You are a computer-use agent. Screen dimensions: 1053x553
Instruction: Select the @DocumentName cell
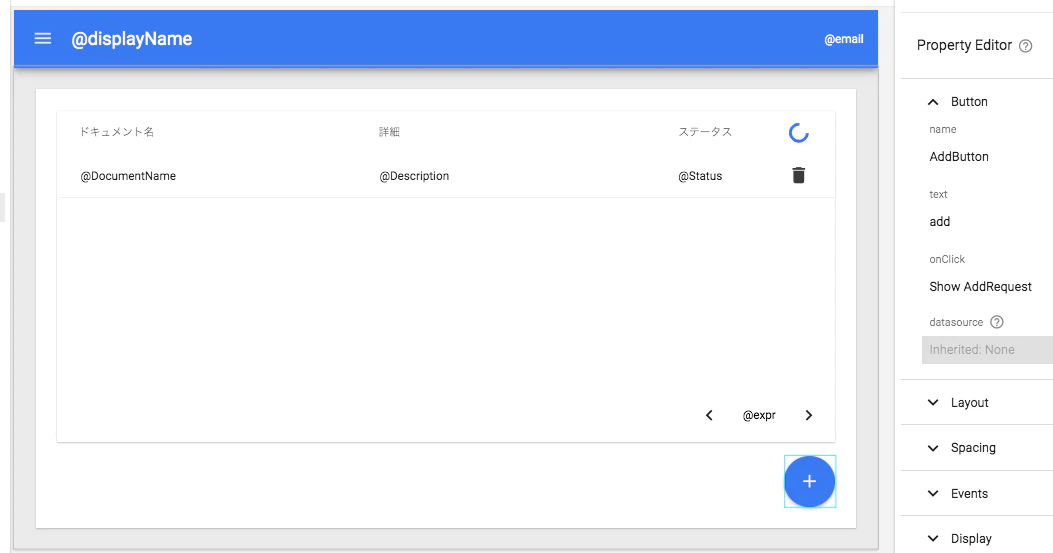[x=128, y=176]
